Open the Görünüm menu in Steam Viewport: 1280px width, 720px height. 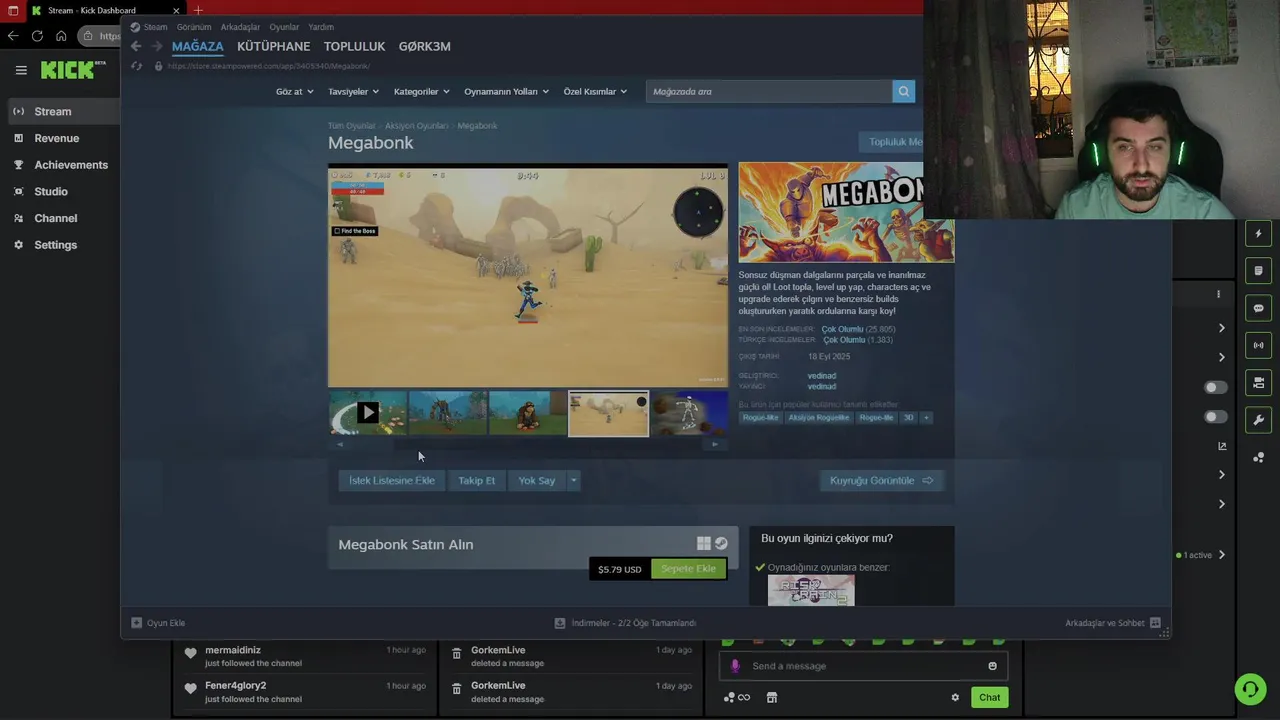point(194,27)
